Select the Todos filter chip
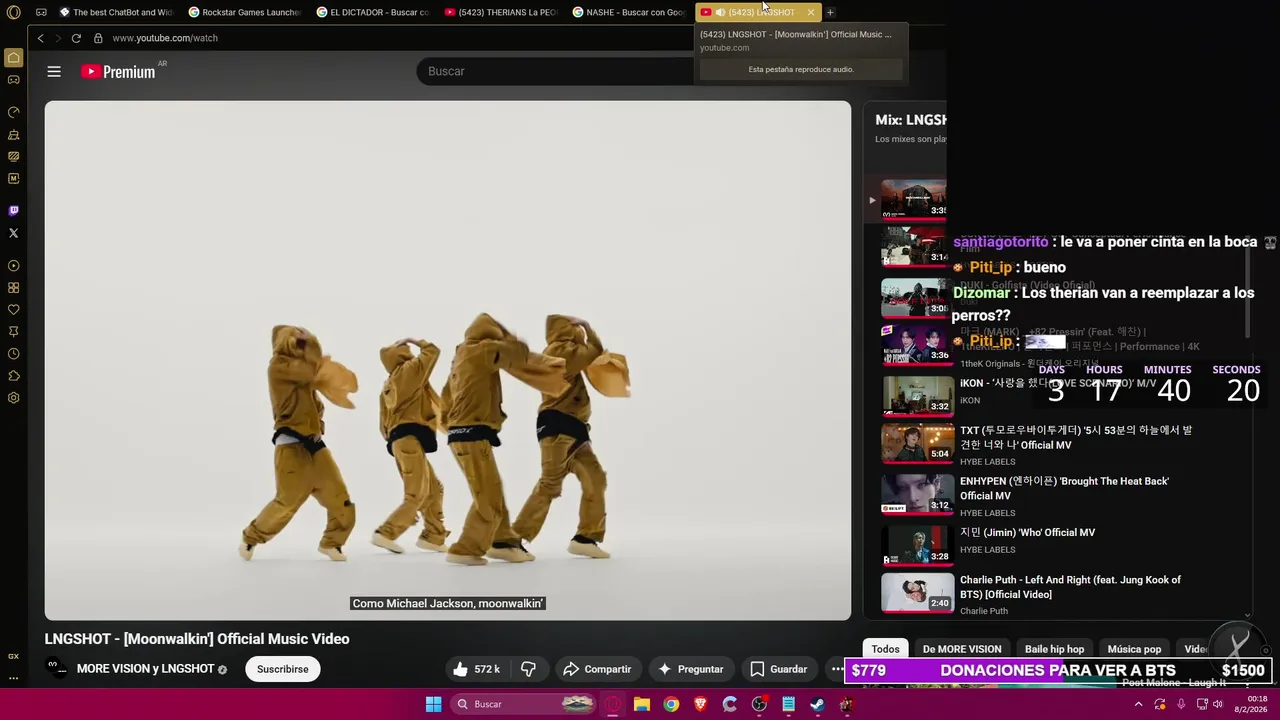This screenshot has height=720, width=1280. (885, 649)
